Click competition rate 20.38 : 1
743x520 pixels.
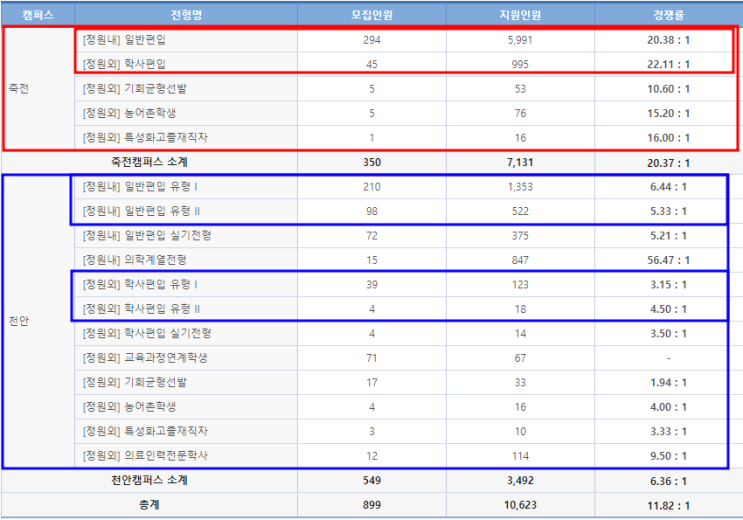(668, 40)
